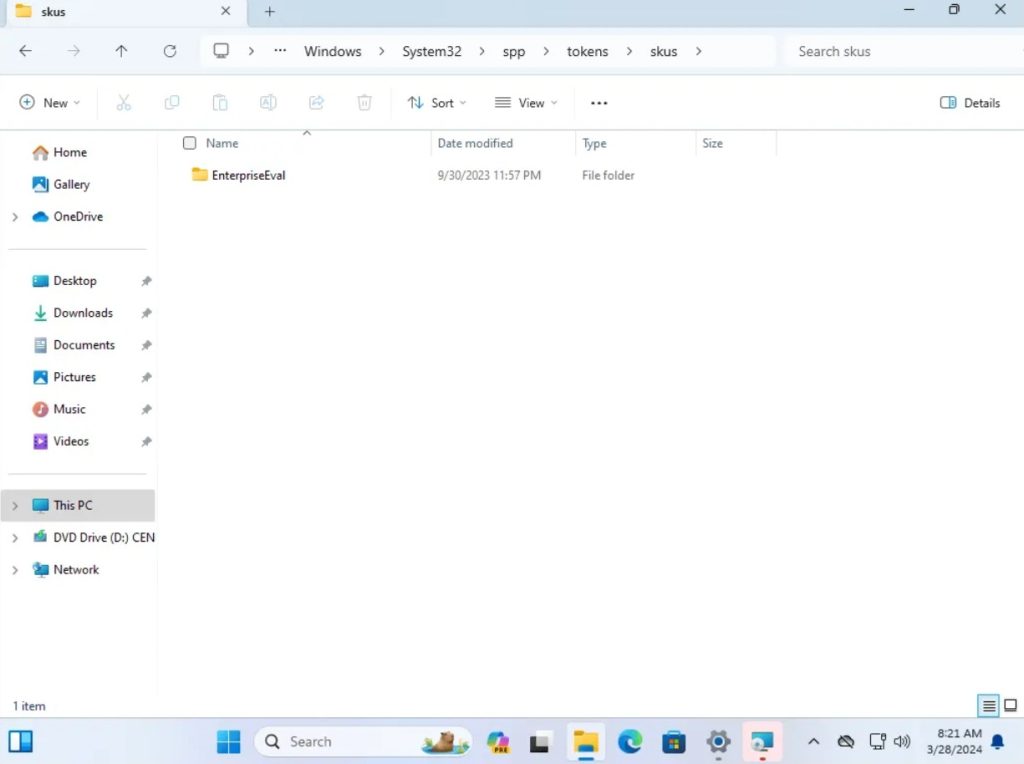The height and width of the screenshot is (764, 1024).
Task: Toggle the Details pane
Action: click(x=970, y=103)
